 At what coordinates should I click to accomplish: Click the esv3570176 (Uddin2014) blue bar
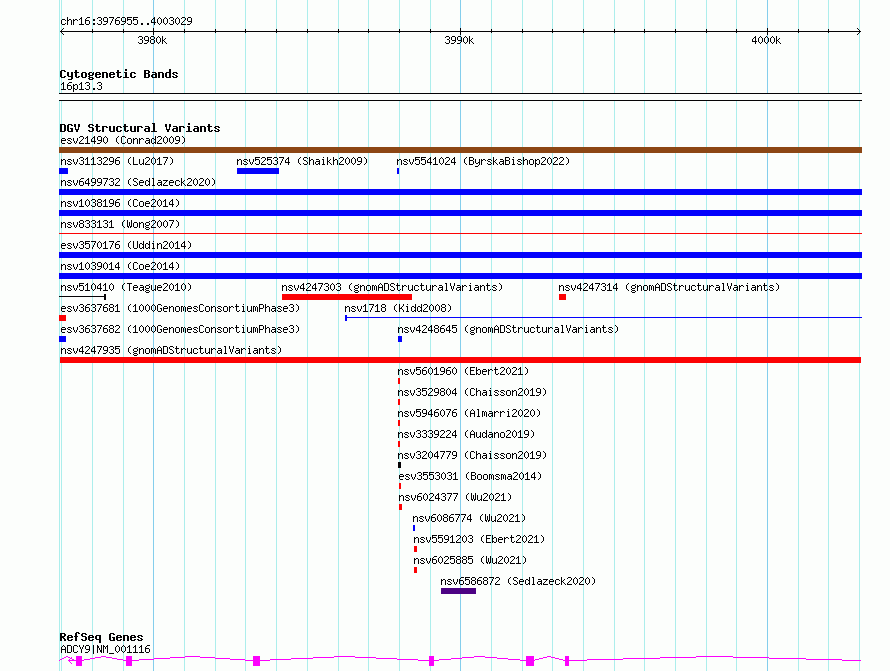(460, 255)
